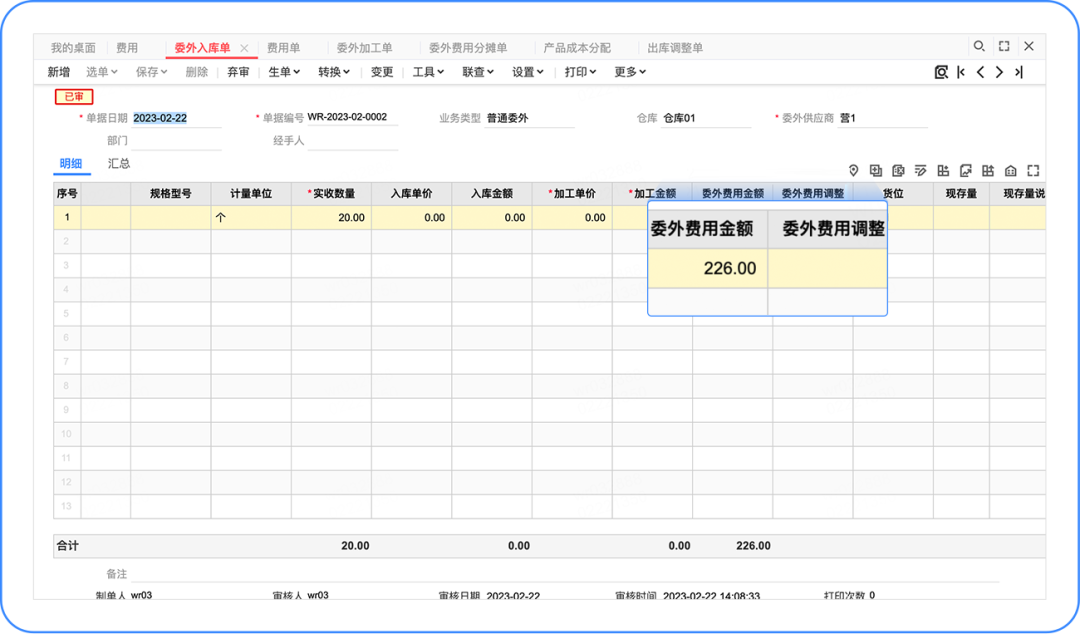Jump to the last record with the navigation arrow
Image resolution: width=1080 pixels, height=634 pixels.
pyautogui.click(x=1019, y=72)
